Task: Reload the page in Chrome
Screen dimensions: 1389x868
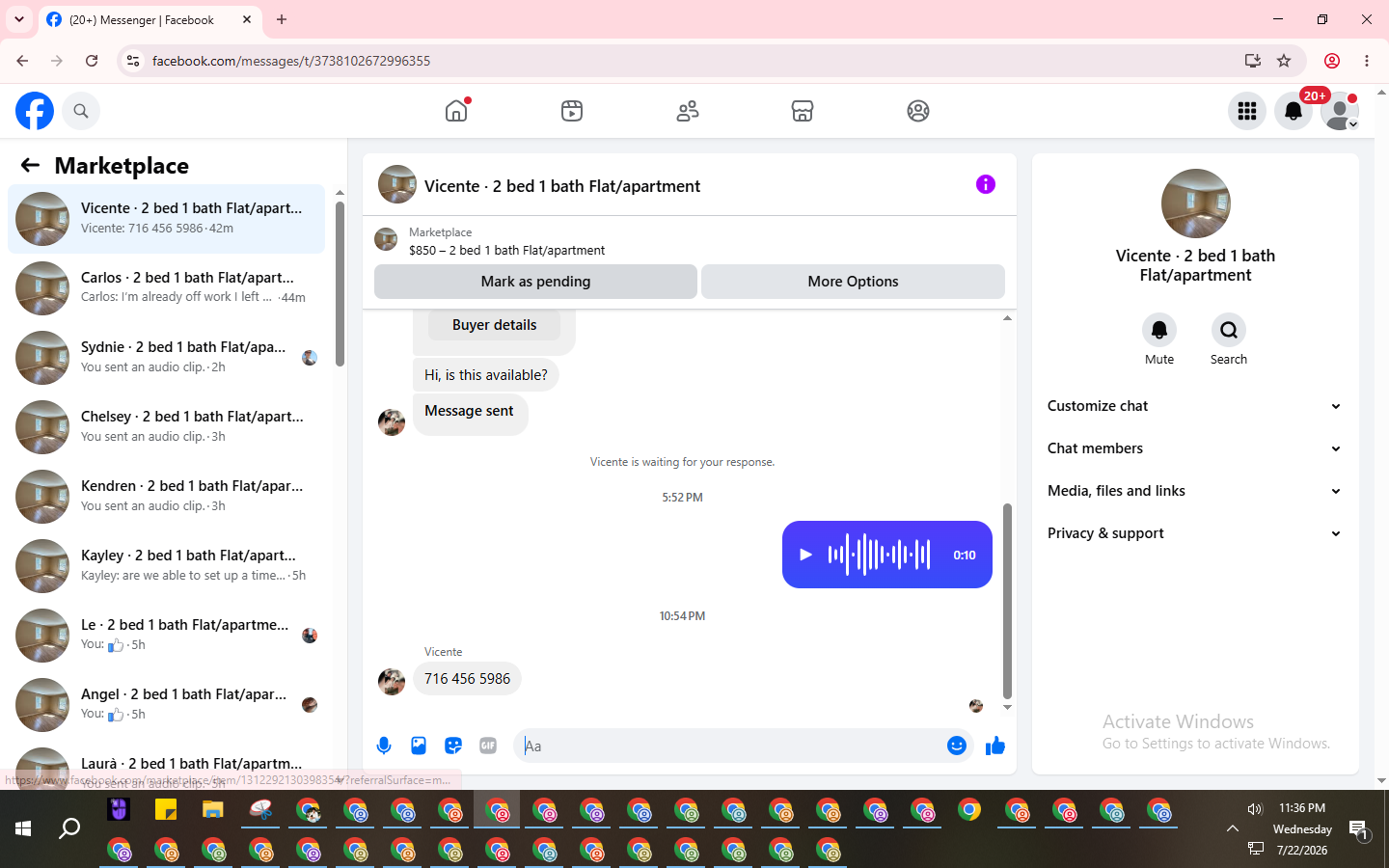Action: tap(92, 61)
